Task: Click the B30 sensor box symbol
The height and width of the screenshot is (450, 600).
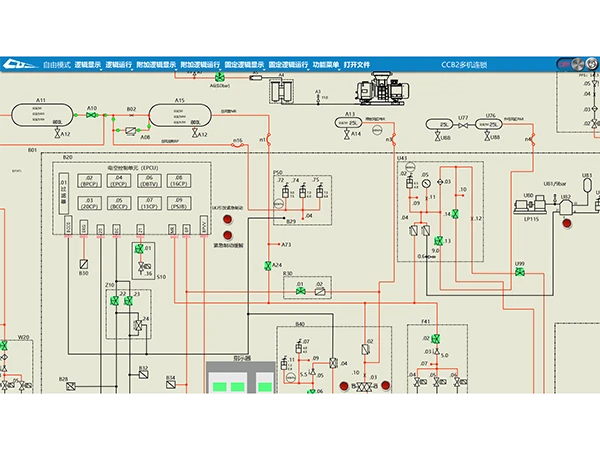Action: point(85,263)
